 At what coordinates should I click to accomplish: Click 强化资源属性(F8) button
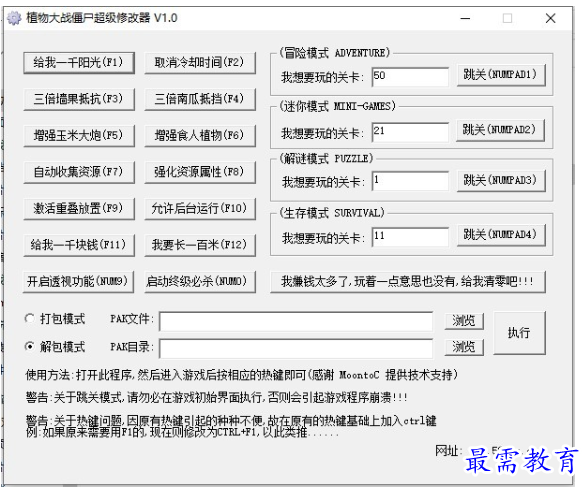point(200,172)
